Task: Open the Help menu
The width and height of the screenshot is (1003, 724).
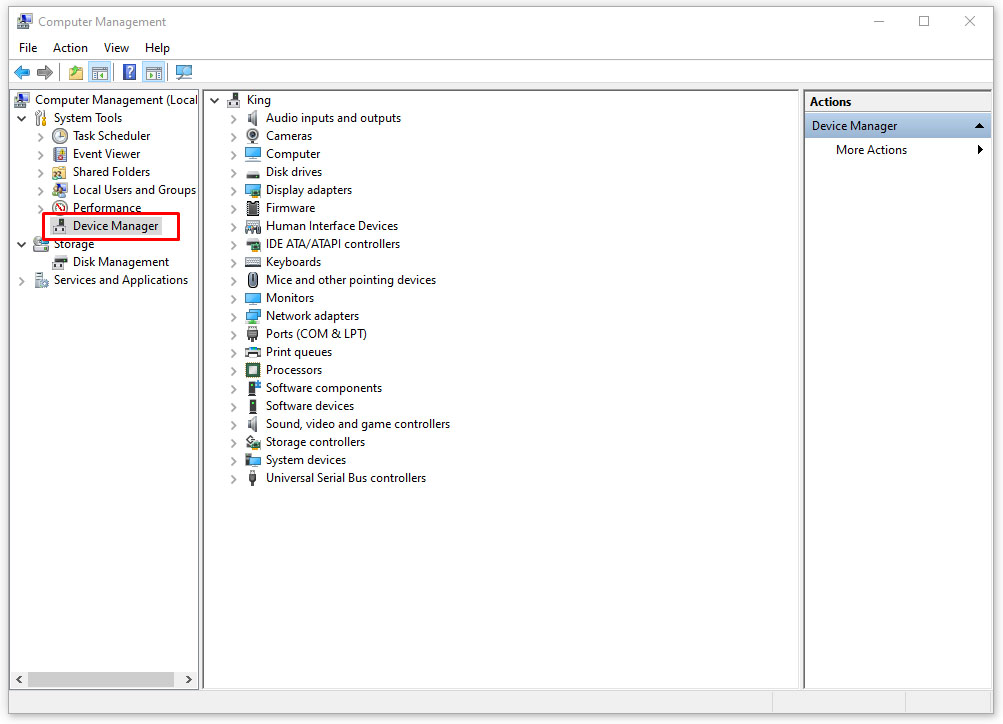Action: click(x=157, y=48)
